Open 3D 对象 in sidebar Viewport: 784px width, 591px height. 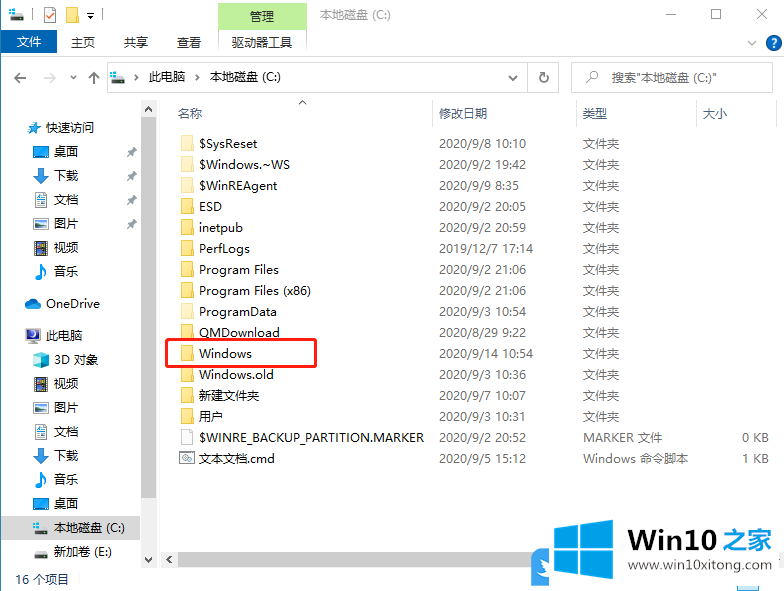click(76, 359)
